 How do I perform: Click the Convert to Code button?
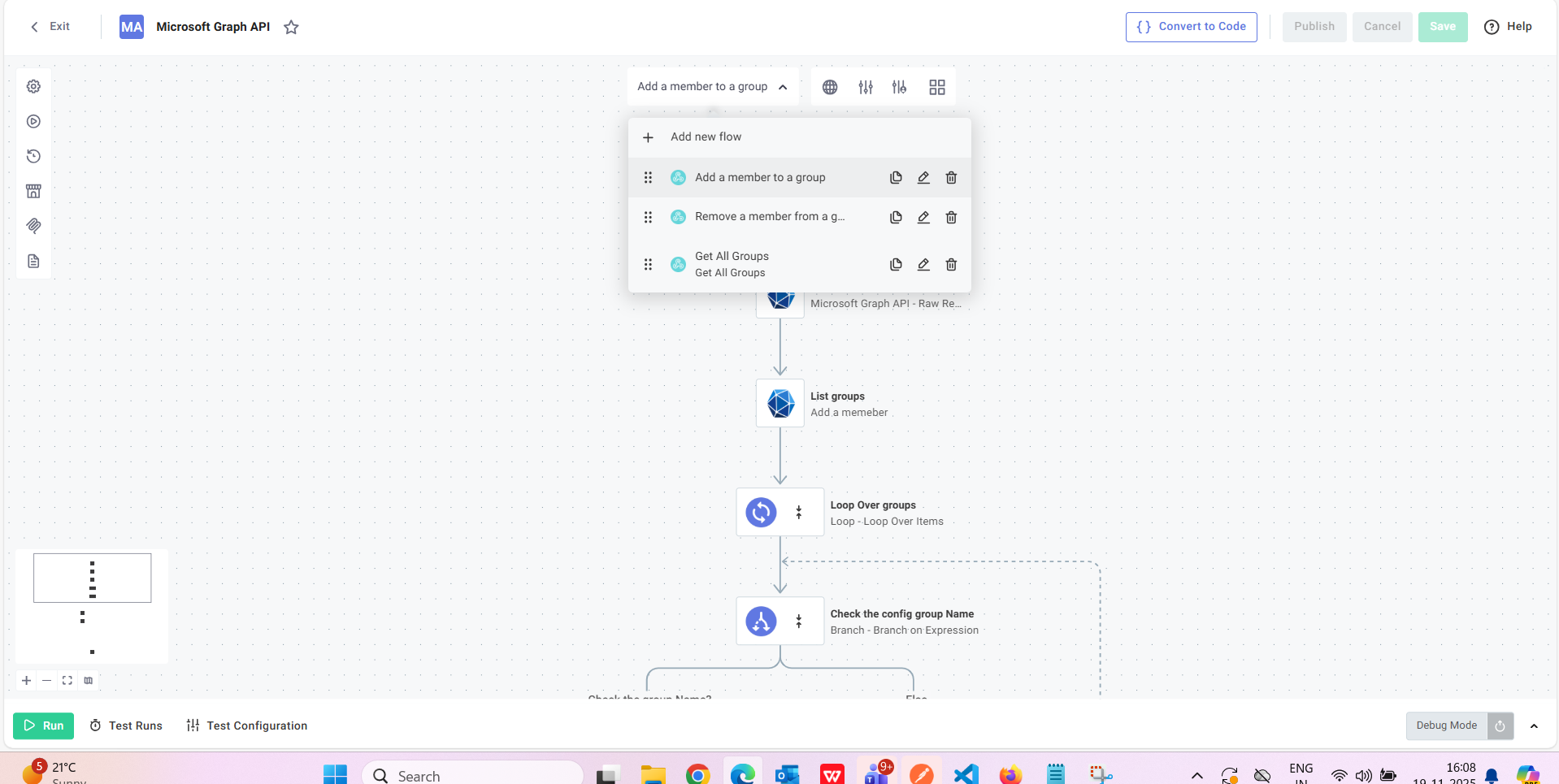(x=1191, y=27)
